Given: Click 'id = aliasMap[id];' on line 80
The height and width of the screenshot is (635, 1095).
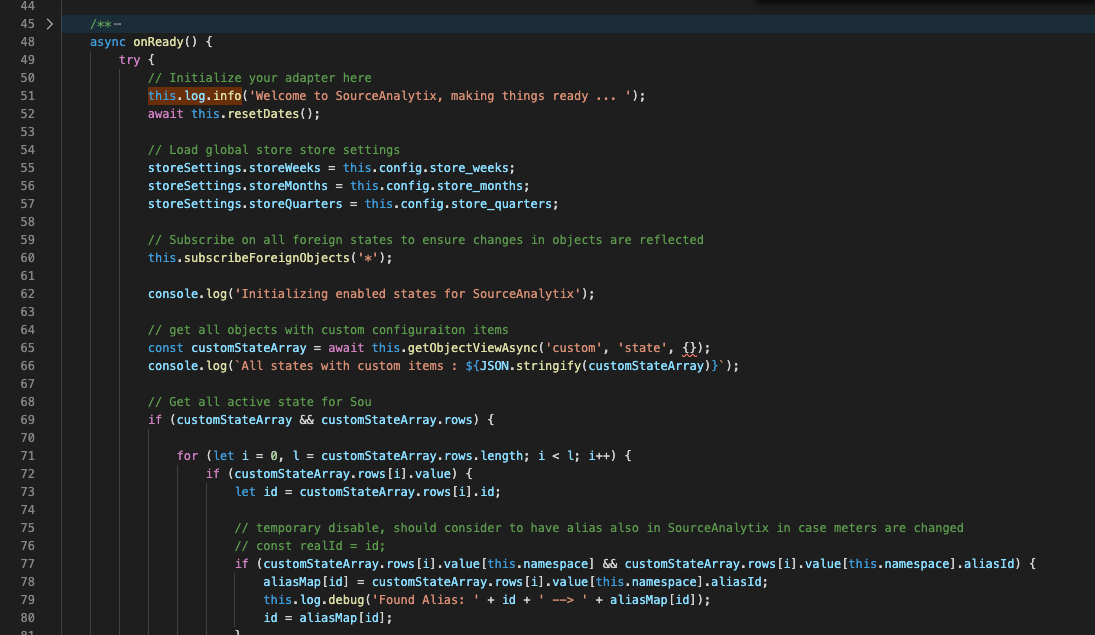Looking at the screenshot, I should click(328, 618).
